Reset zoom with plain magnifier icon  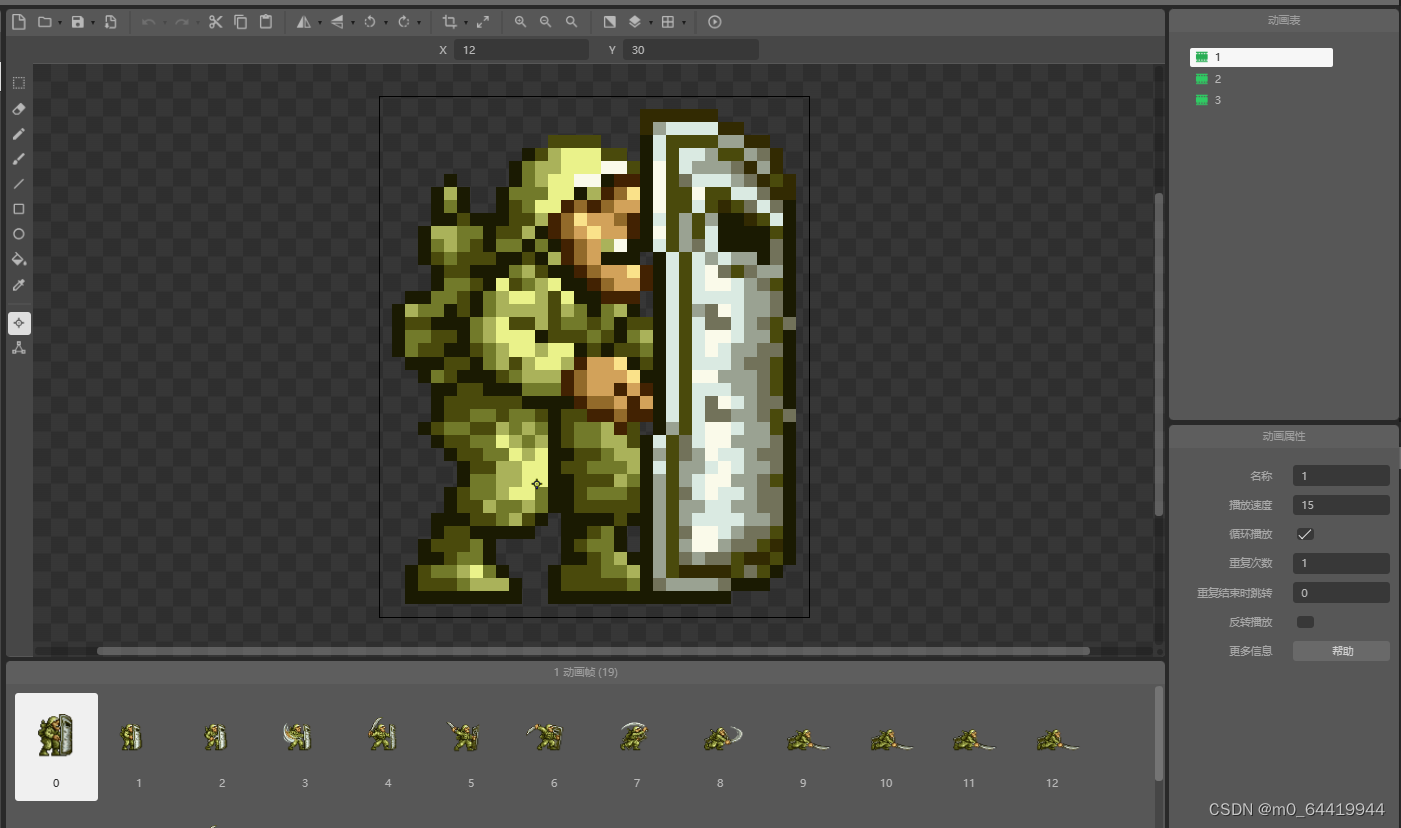(x=571, y=22)
